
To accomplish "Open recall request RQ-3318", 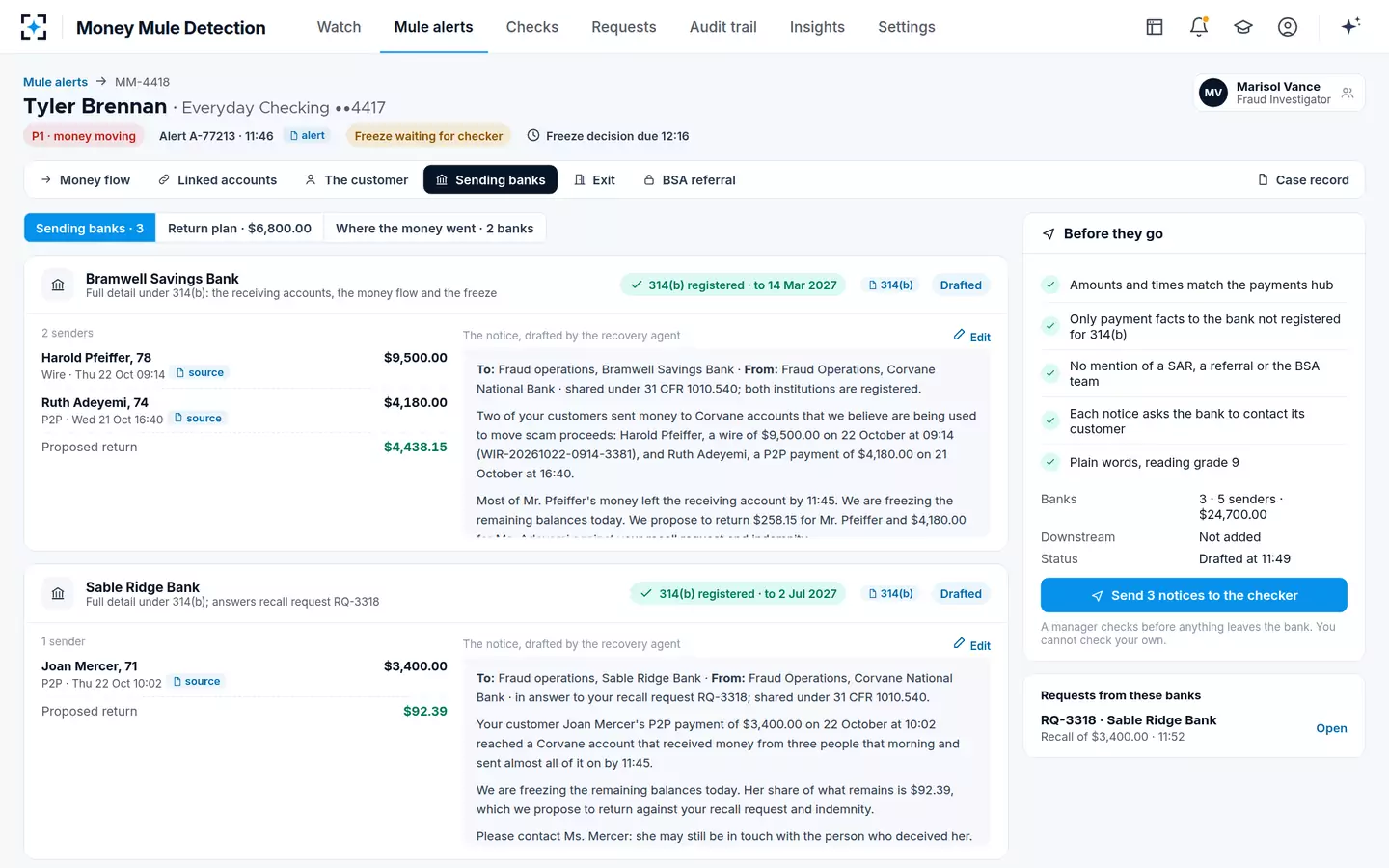I will pyautogui.click(x=1331, y=728).
